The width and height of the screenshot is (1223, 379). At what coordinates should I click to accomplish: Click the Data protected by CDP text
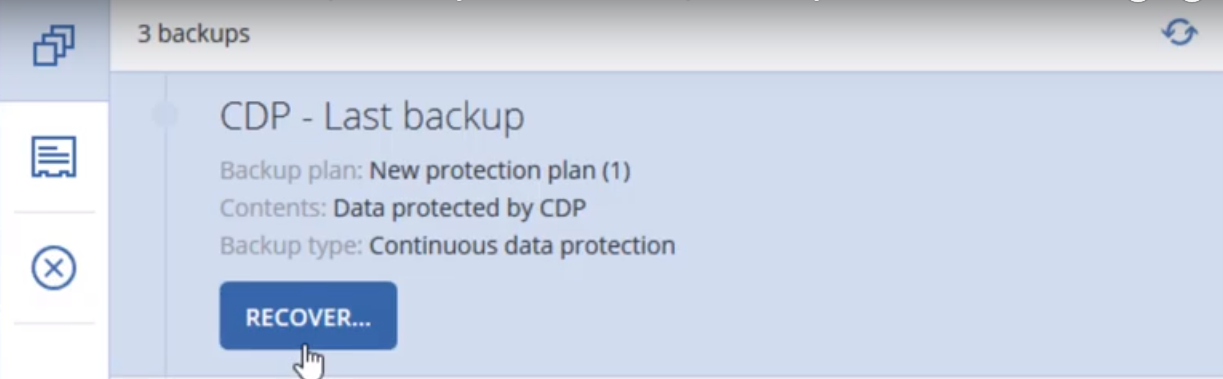[x=459, y=208]
